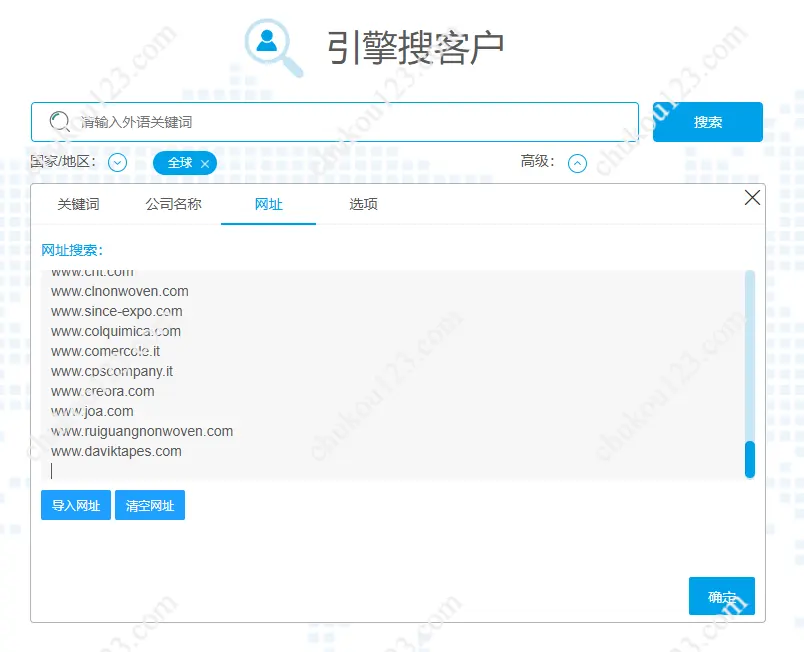Go to the 选项 tab
This screenshot has width=804, height=652.
363,204
